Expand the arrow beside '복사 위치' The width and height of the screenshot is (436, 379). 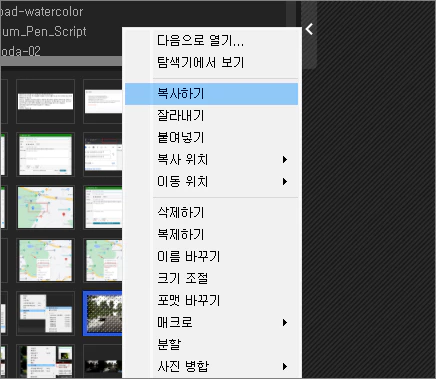[285, 160]
